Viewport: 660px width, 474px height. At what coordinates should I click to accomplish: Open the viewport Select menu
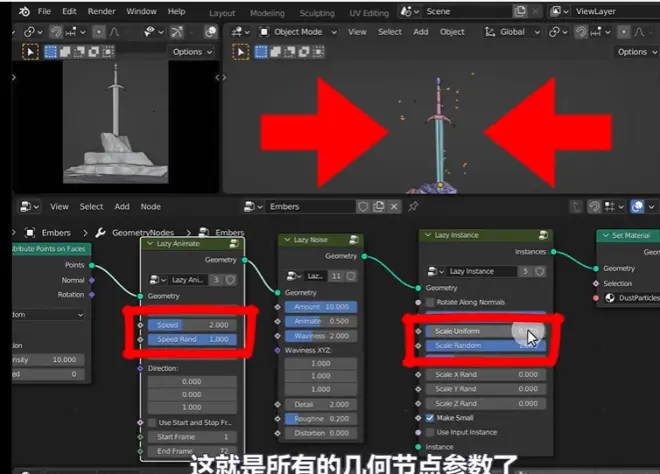[x=390, y=32]
